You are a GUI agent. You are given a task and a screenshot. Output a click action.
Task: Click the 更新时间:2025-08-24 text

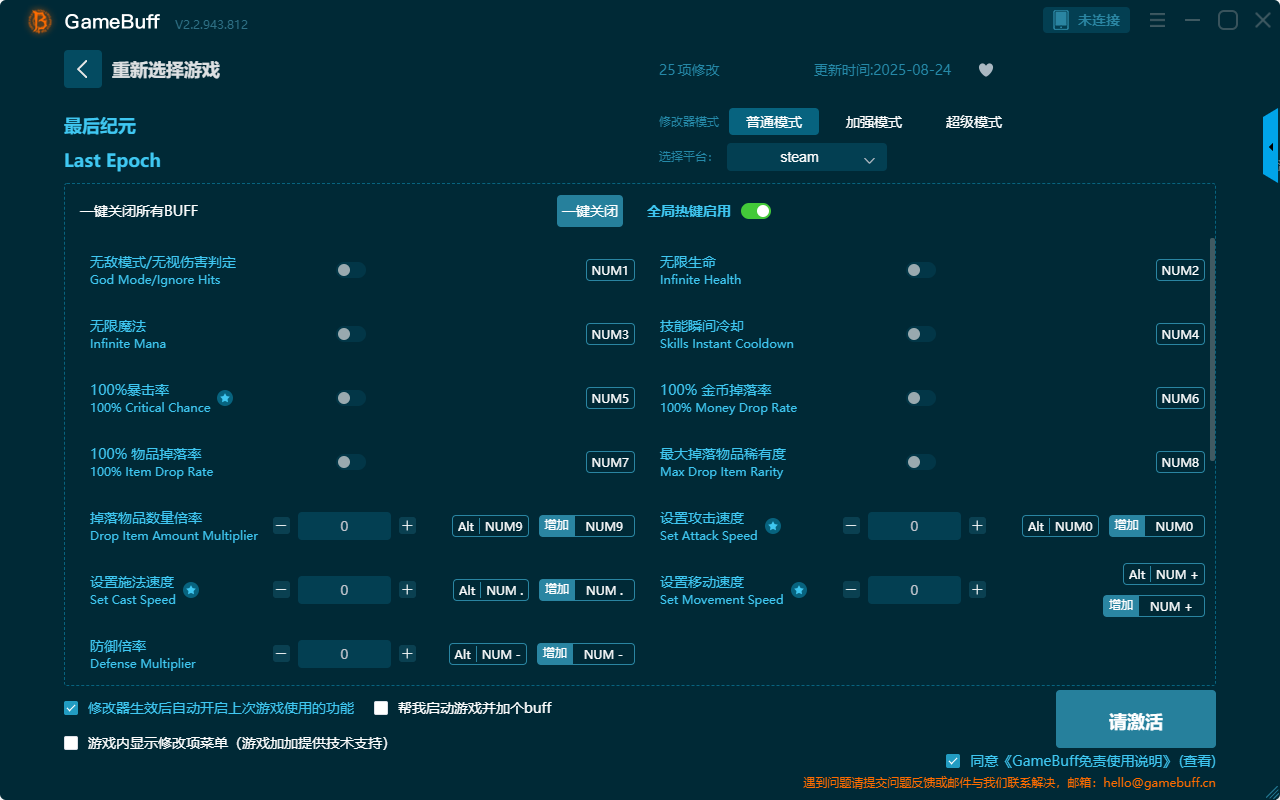[883, 70]
